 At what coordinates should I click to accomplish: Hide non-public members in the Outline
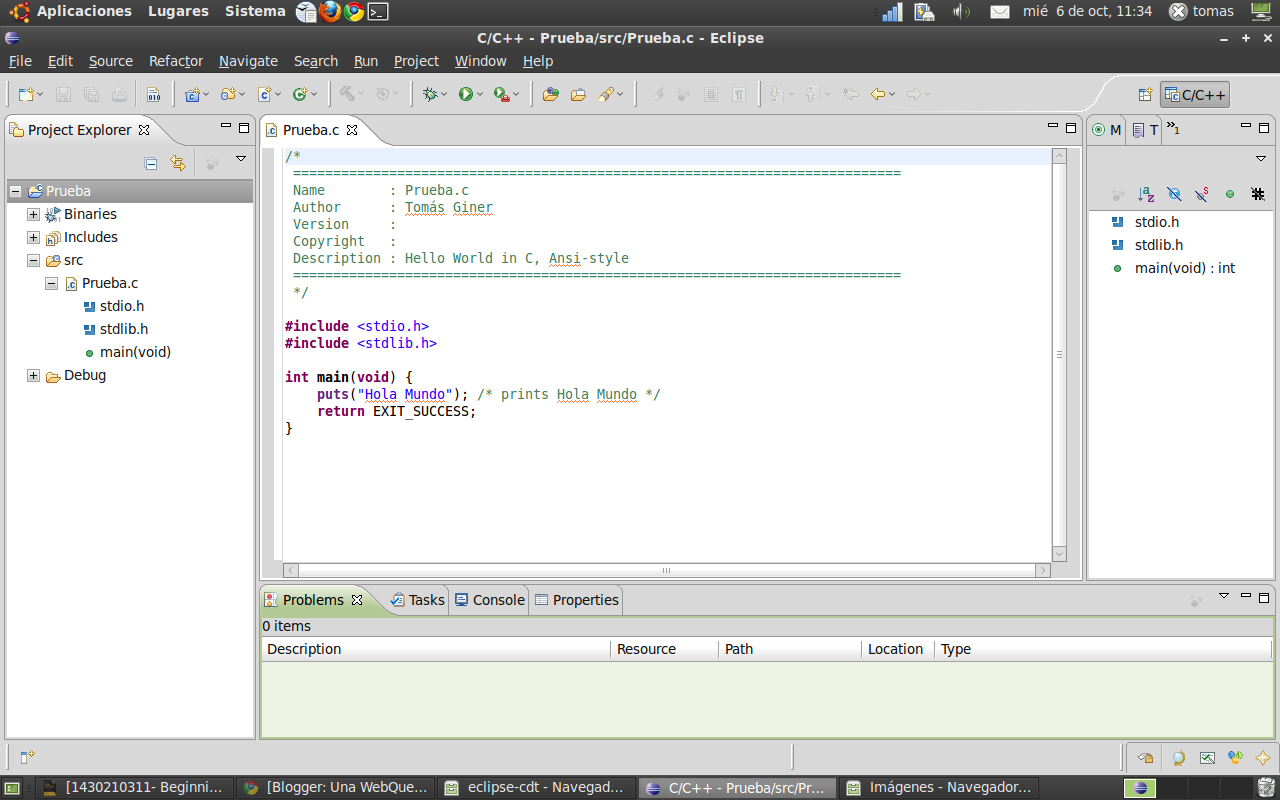point(1230,194)
